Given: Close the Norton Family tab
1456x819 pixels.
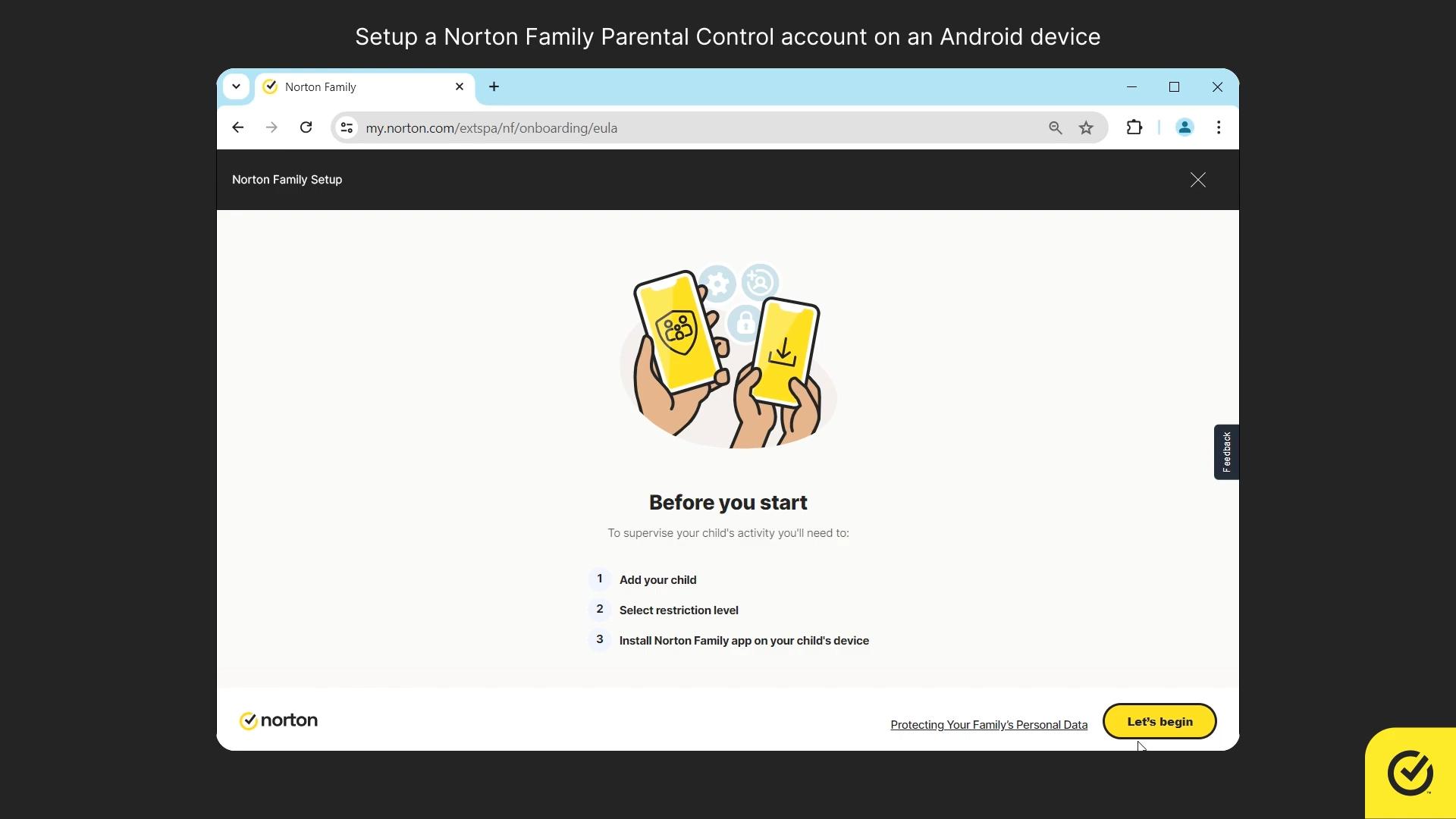Looking at the screenshot, I should tap(460, 86).
